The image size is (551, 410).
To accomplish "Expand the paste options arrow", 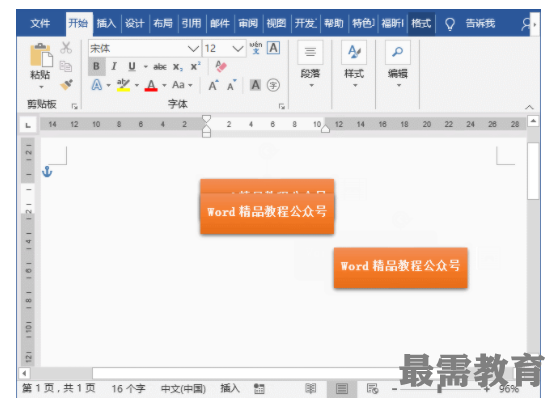I will 41,87.
